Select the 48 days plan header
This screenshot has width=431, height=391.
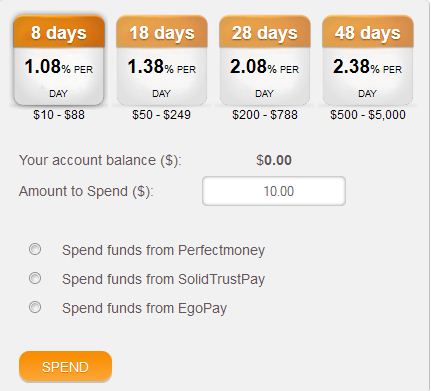tap(368, 32)
